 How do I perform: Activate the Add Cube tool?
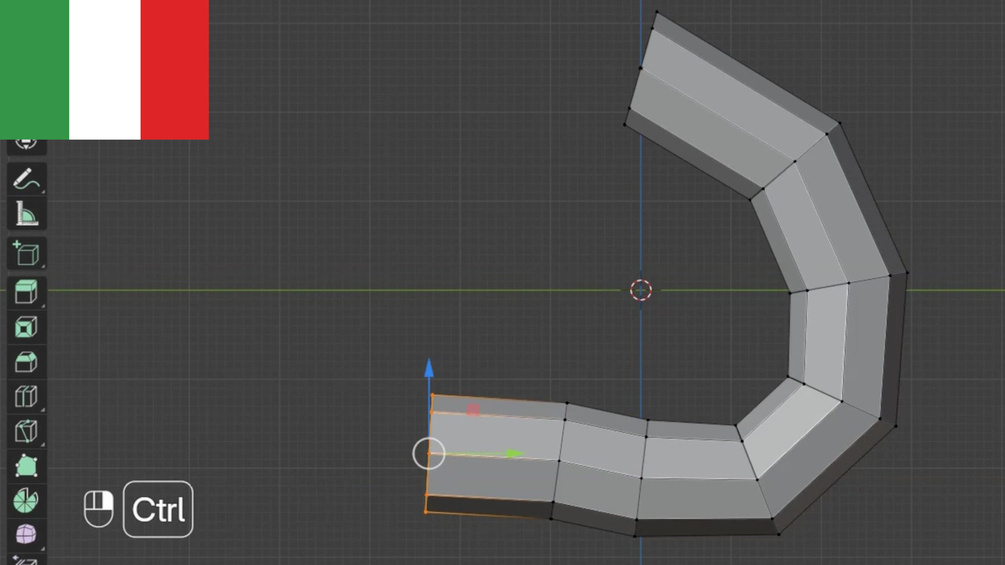(26, 254)
